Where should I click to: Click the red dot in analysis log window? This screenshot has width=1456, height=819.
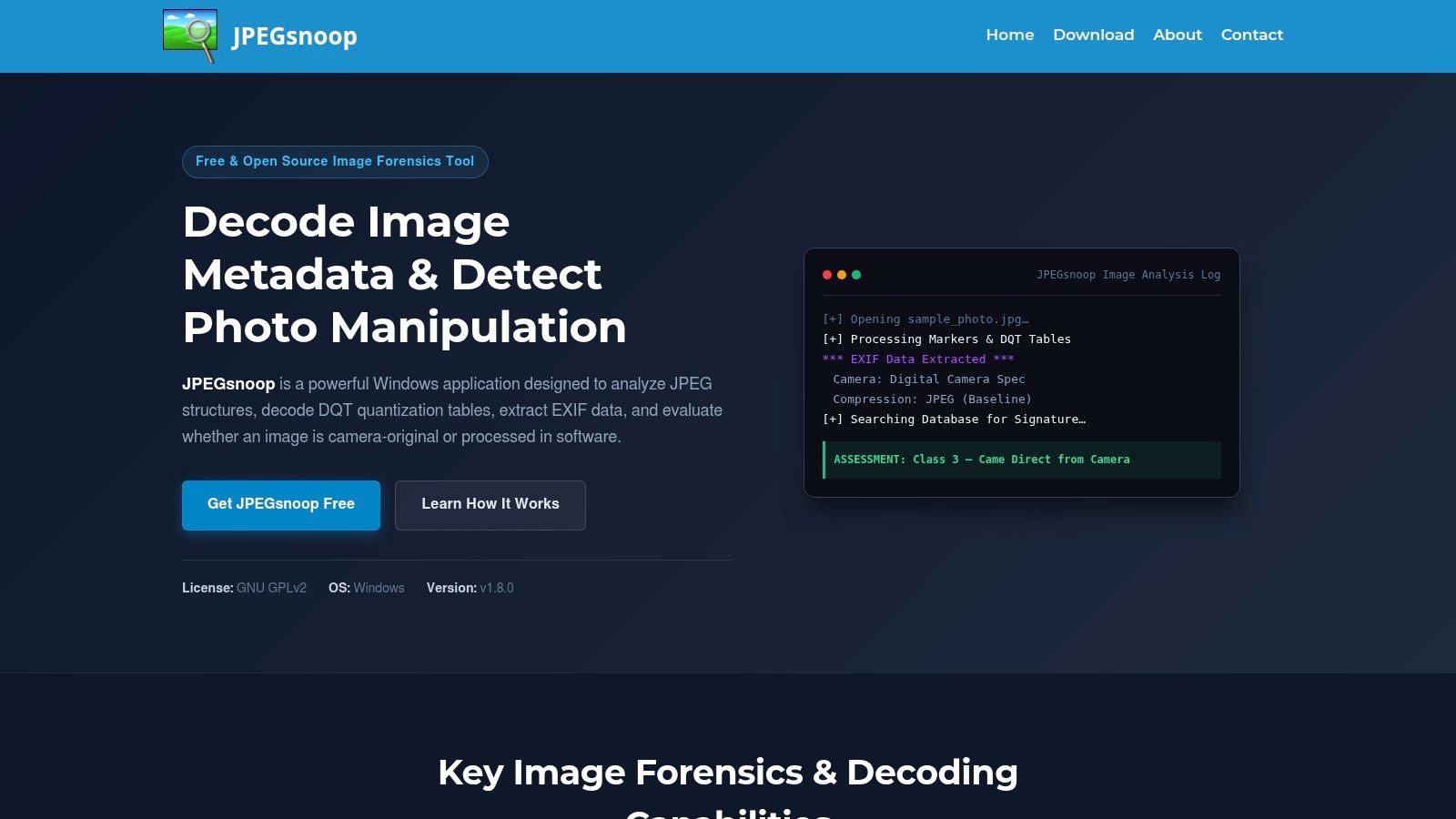pos(827,275)
